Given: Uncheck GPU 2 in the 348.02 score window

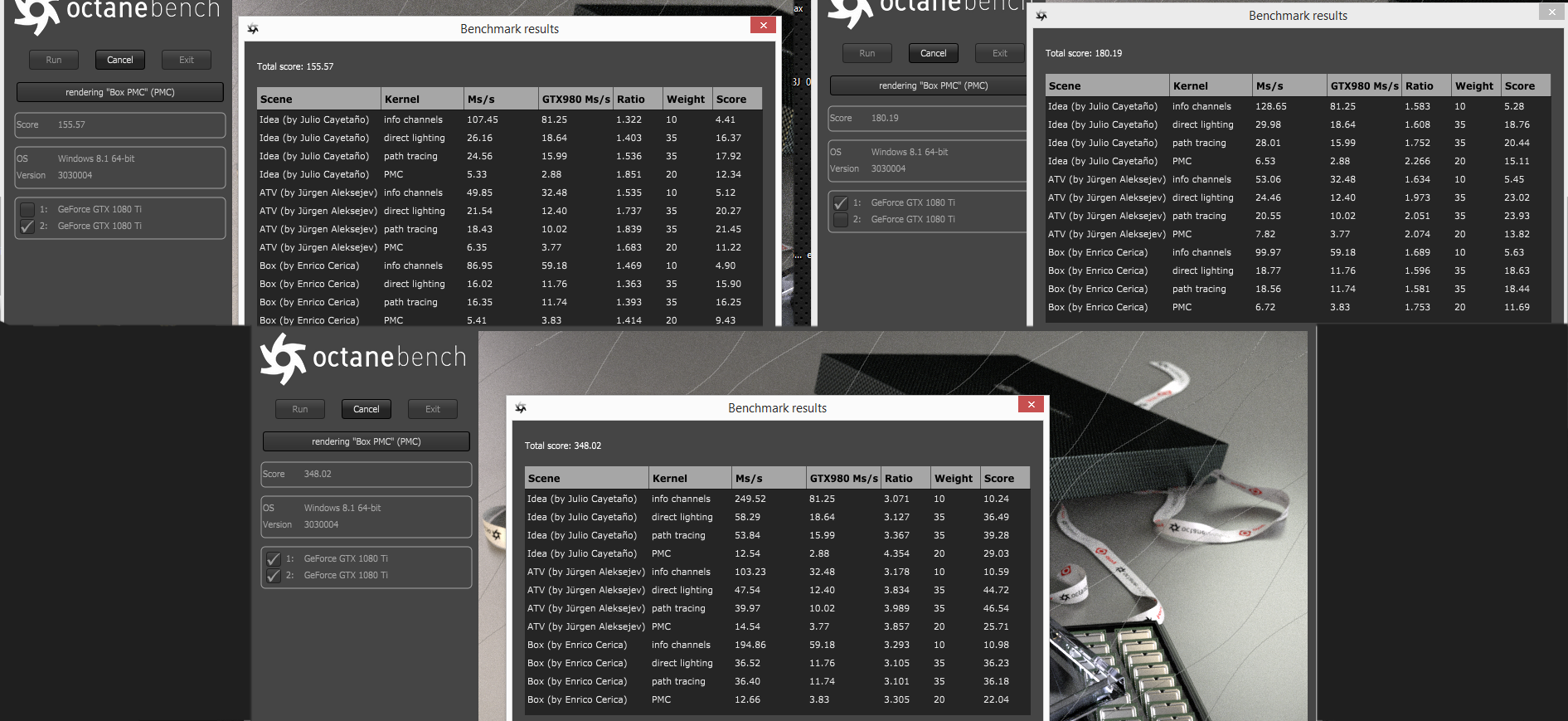Looking at the screenshot, I should click(274, 575).
